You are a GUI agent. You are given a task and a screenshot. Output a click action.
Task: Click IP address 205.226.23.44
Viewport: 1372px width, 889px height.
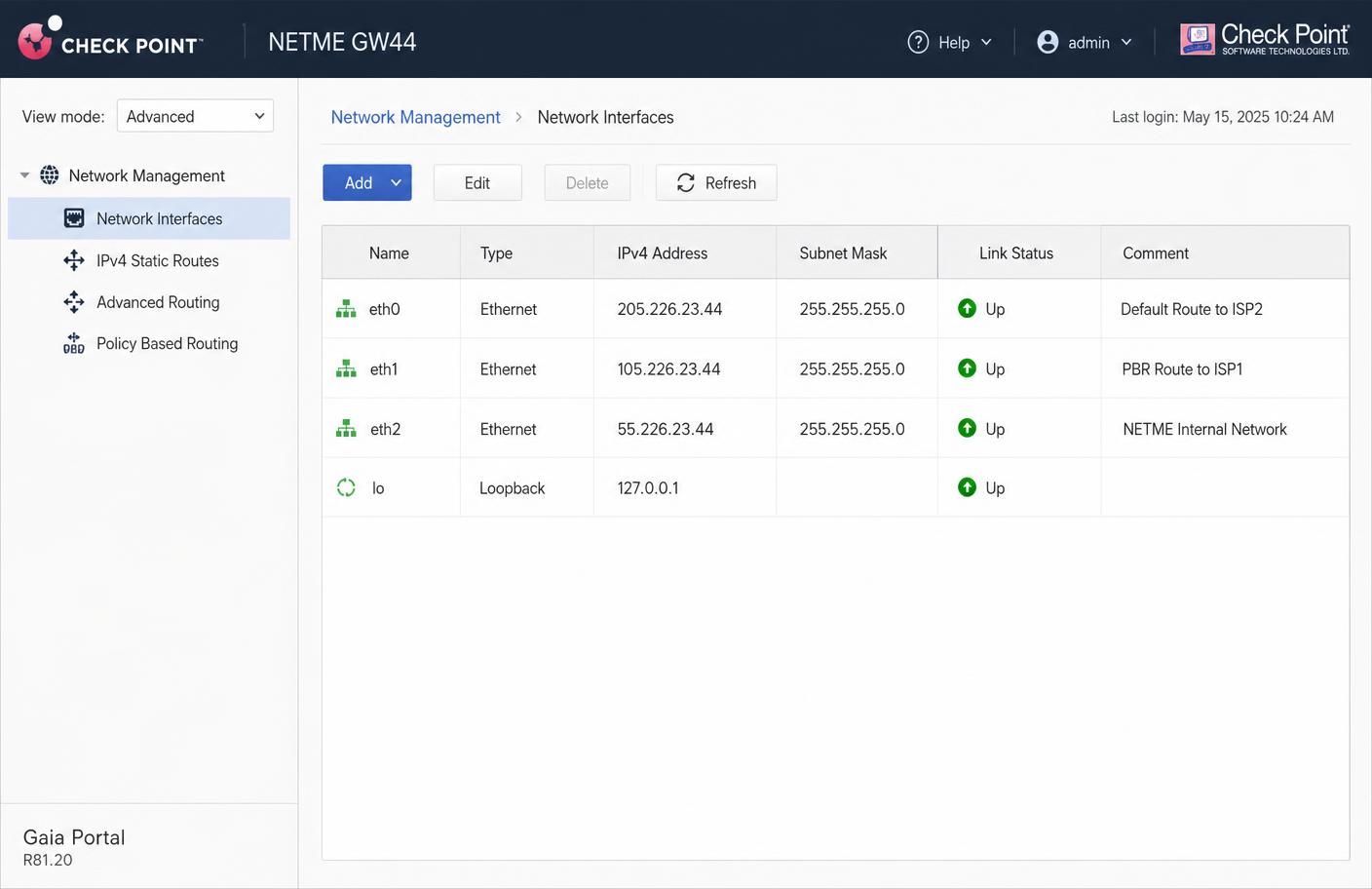click(669, 309)
